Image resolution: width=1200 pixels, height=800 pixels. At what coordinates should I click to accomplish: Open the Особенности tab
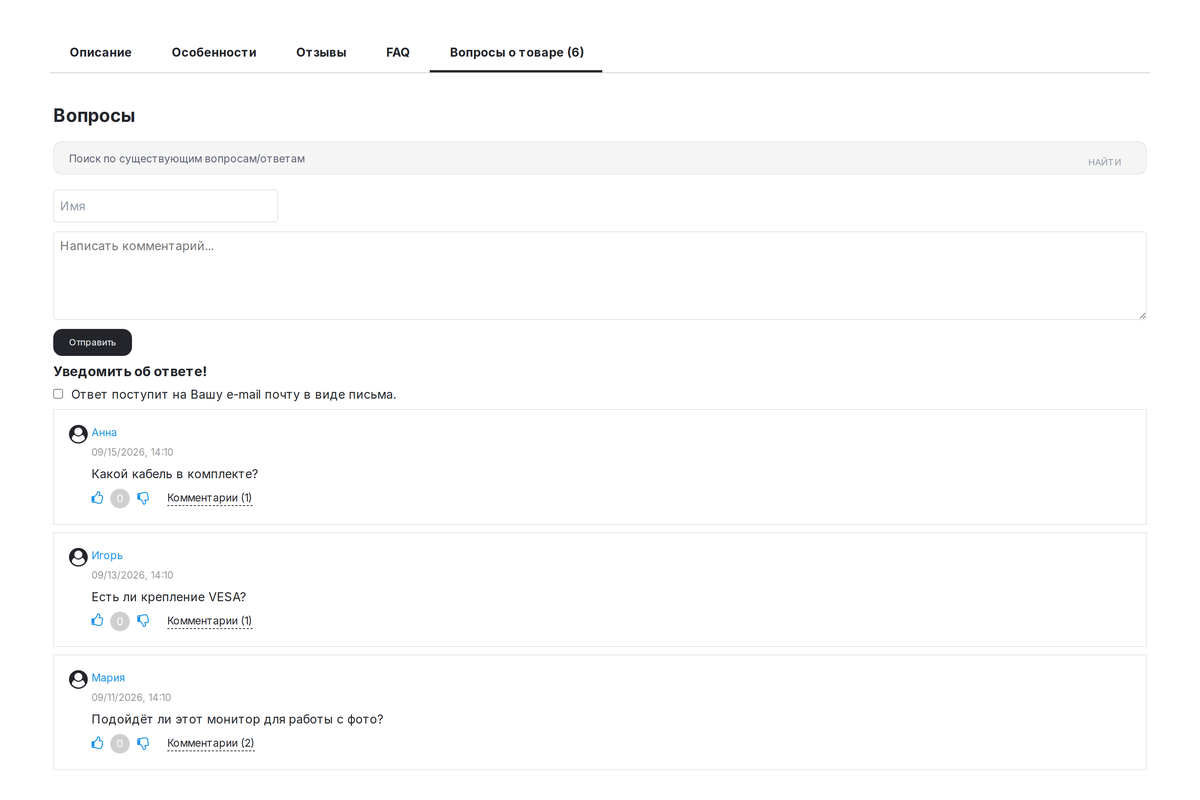point(214,52)
